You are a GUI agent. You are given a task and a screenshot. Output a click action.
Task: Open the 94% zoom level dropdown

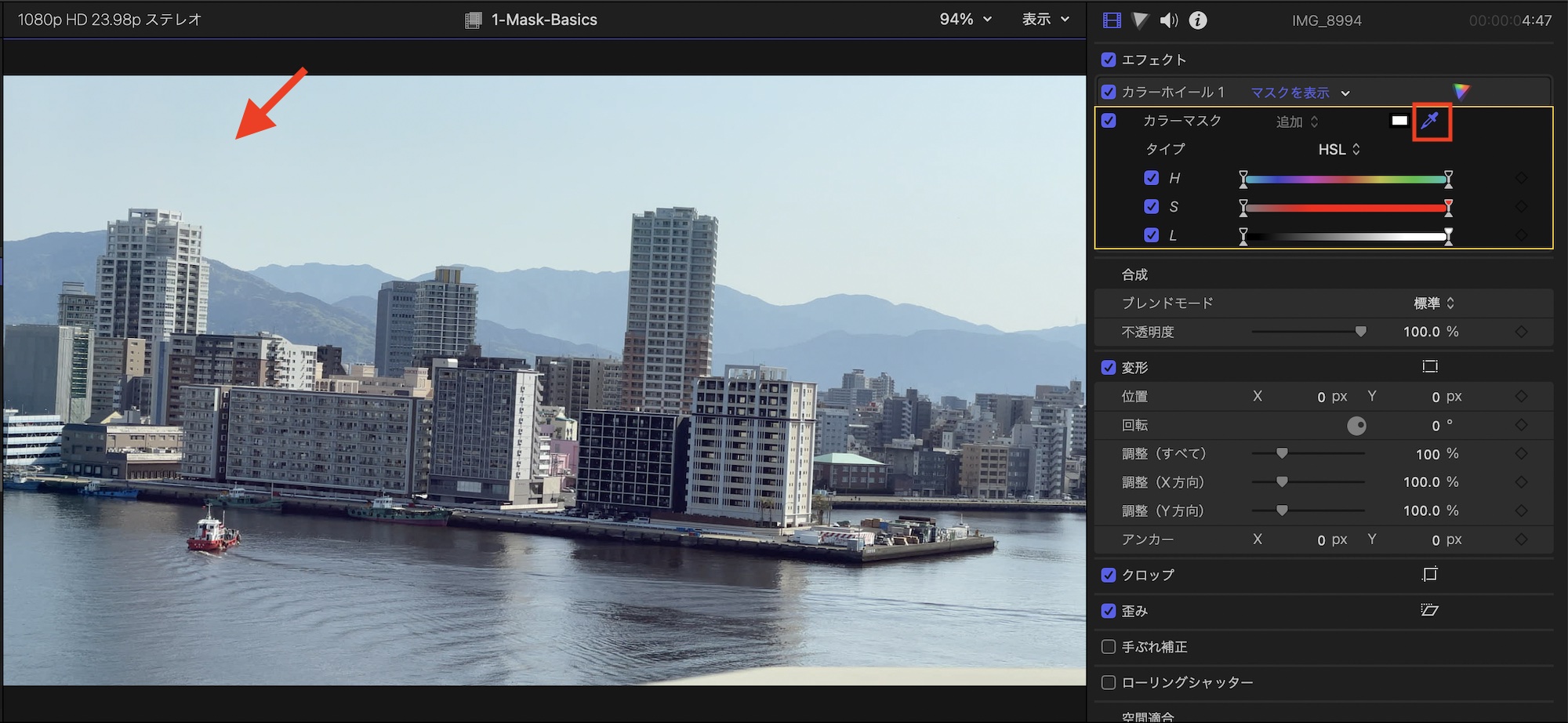point(965,20)
